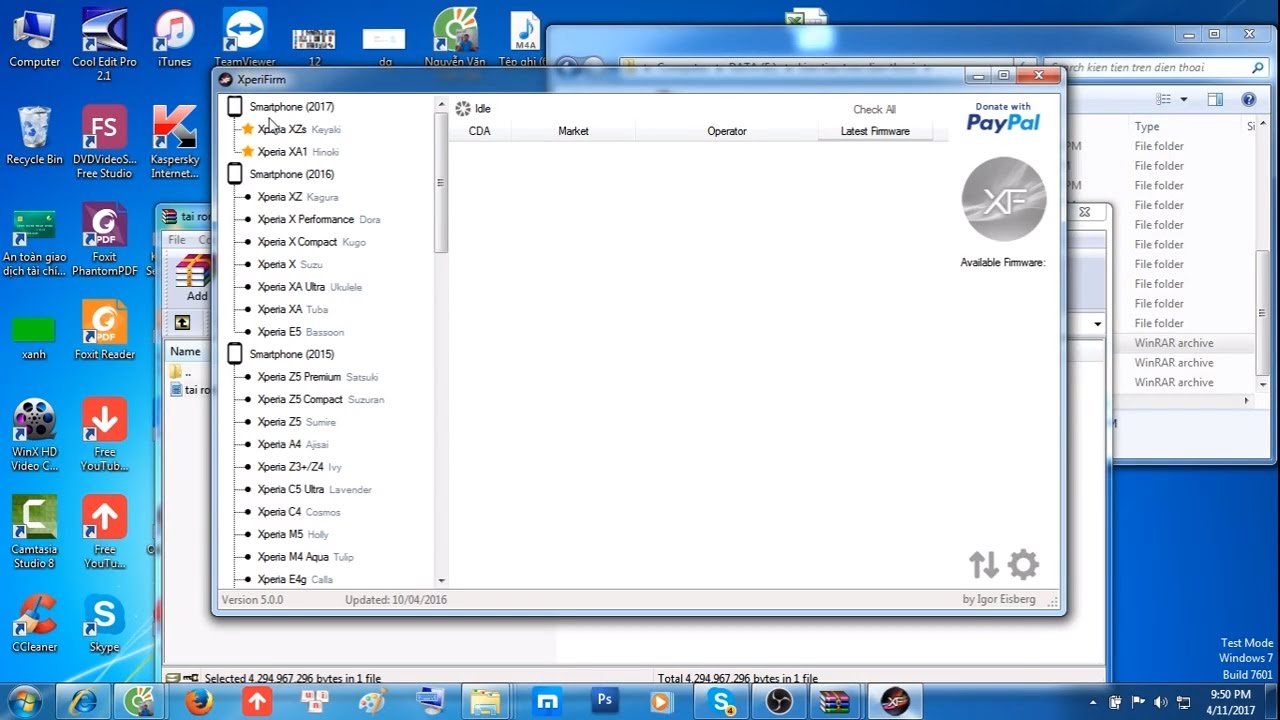This screenshot has height=720, width=1280.
Task: Collapse the Smartphone (2016) phone icon node
Action: (x=235, y=174)
